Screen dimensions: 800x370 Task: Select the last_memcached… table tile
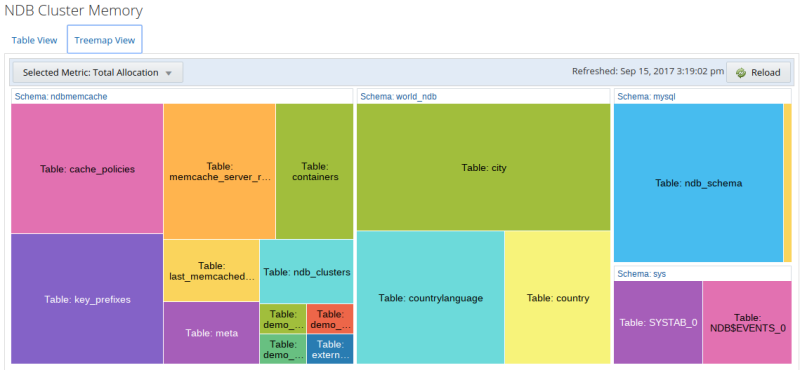(x=212, y=270)
